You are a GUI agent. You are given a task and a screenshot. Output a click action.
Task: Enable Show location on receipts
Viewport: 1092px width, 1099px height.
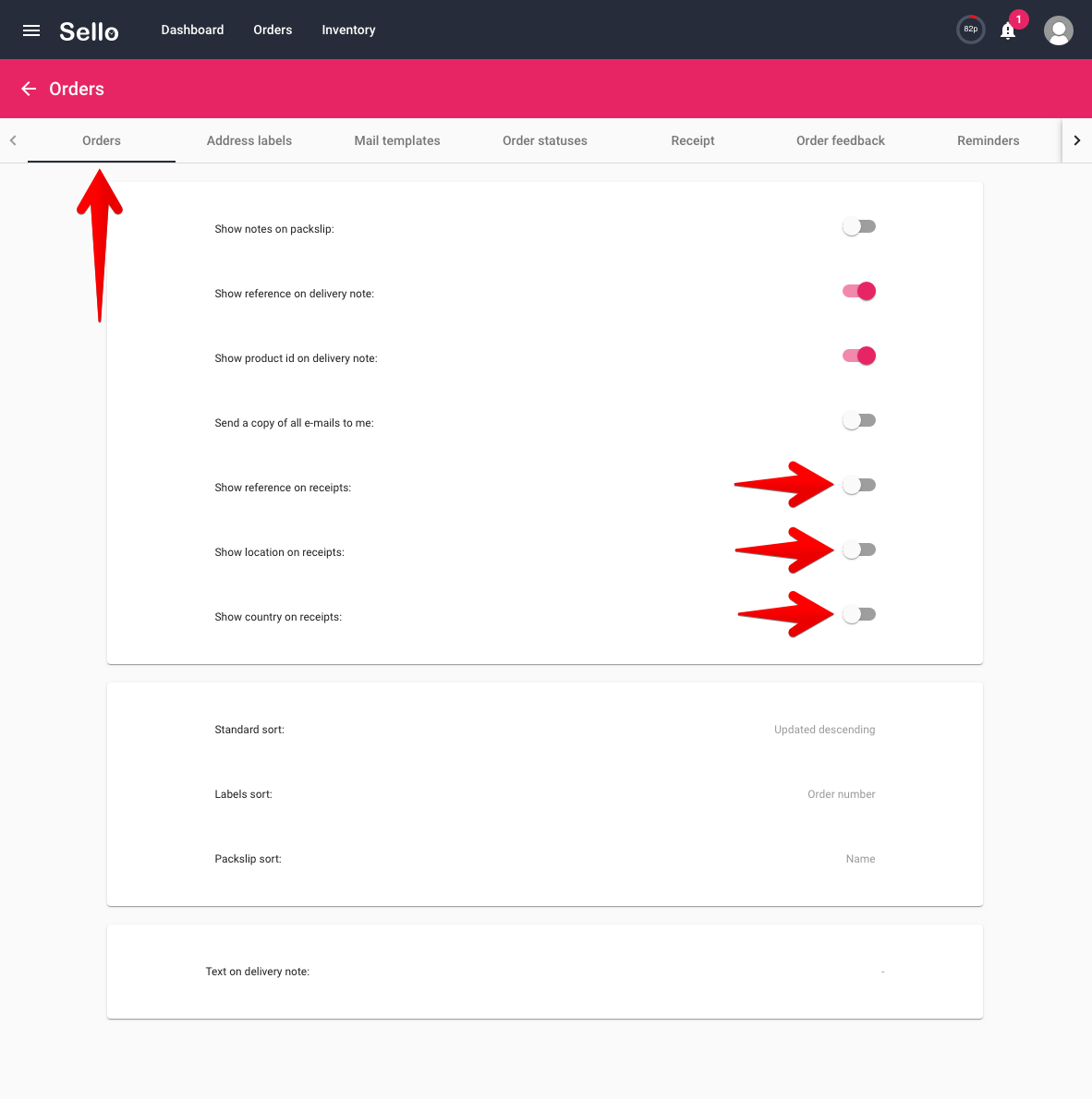click(859, 550)
